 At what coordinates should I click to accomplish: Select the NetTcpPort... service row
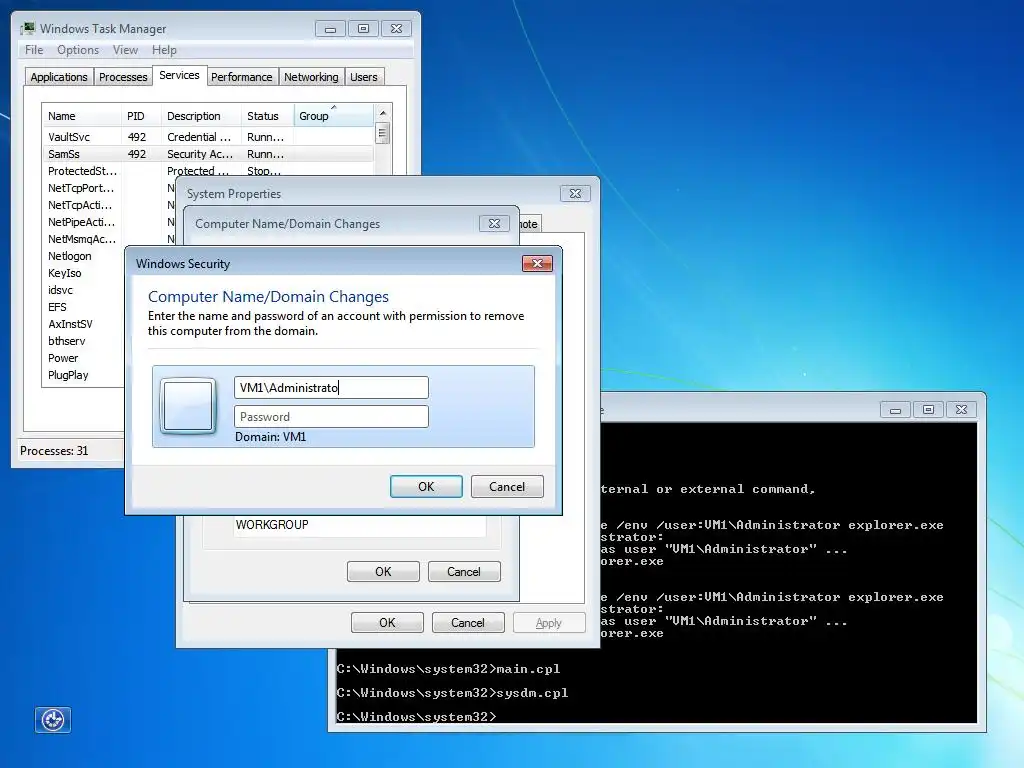click(x=83, y=188)
